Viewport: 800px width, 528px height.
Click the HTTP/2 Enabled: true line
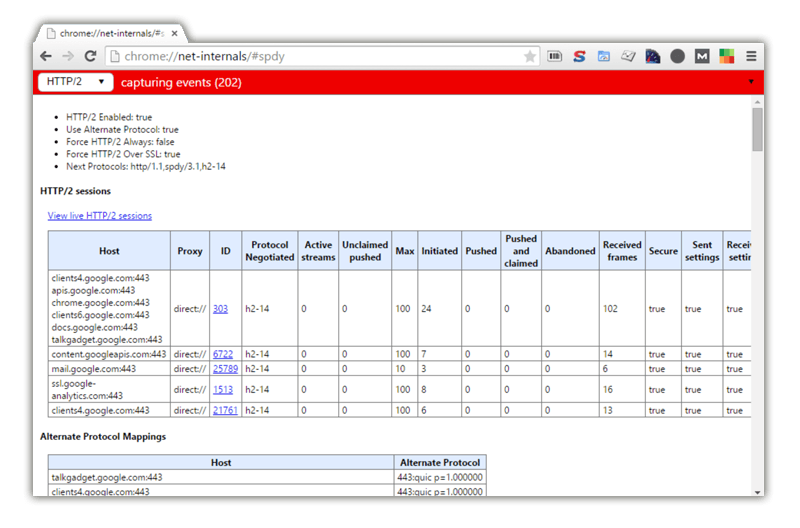pos(109,117)
